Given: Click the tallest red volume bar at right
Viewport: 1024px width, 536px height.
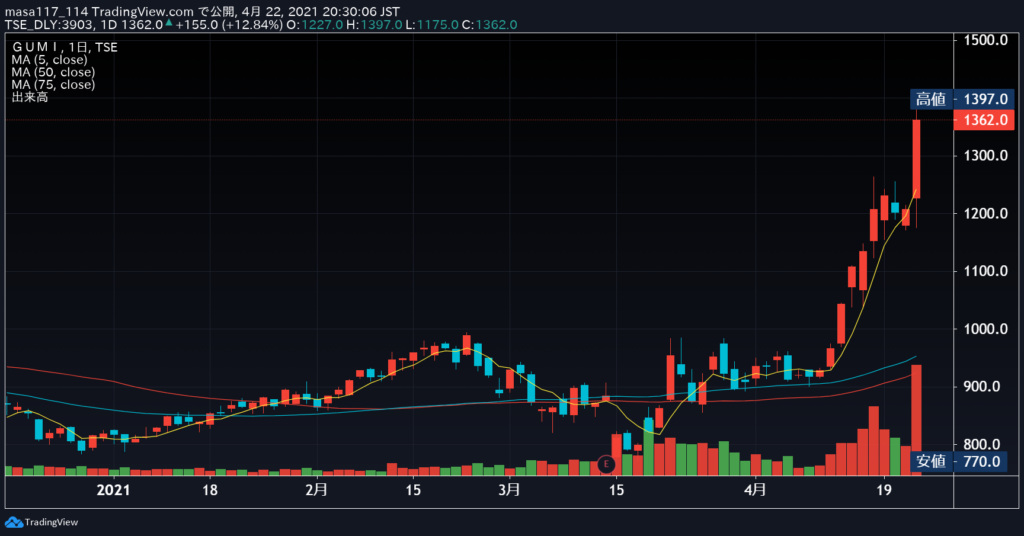Looking at the screenshot, I should point(916,420).
